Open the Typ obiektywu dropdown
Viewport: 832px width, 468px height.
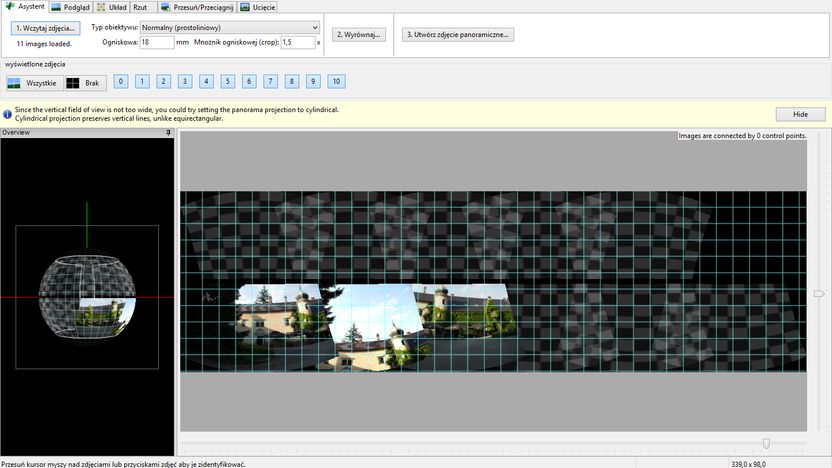point(230,28)
